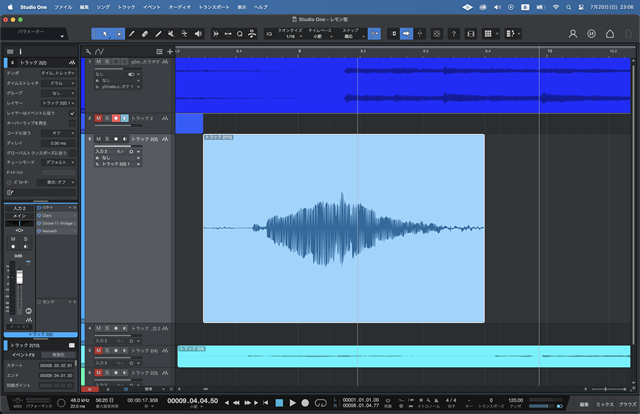Select the light blue トラック 2(10) audio event
This screenshot has width=640, height=414.
pos(344,228)
